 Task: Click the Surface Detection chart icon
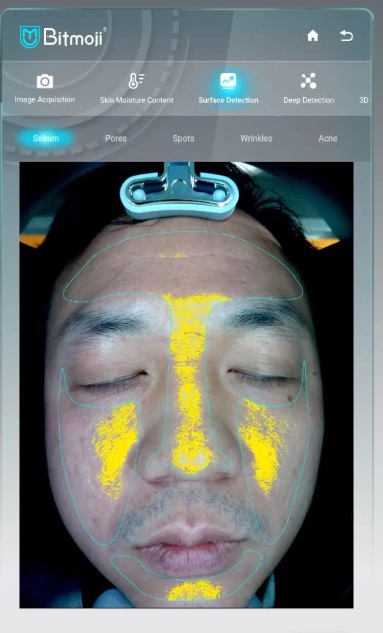point(228,81)
